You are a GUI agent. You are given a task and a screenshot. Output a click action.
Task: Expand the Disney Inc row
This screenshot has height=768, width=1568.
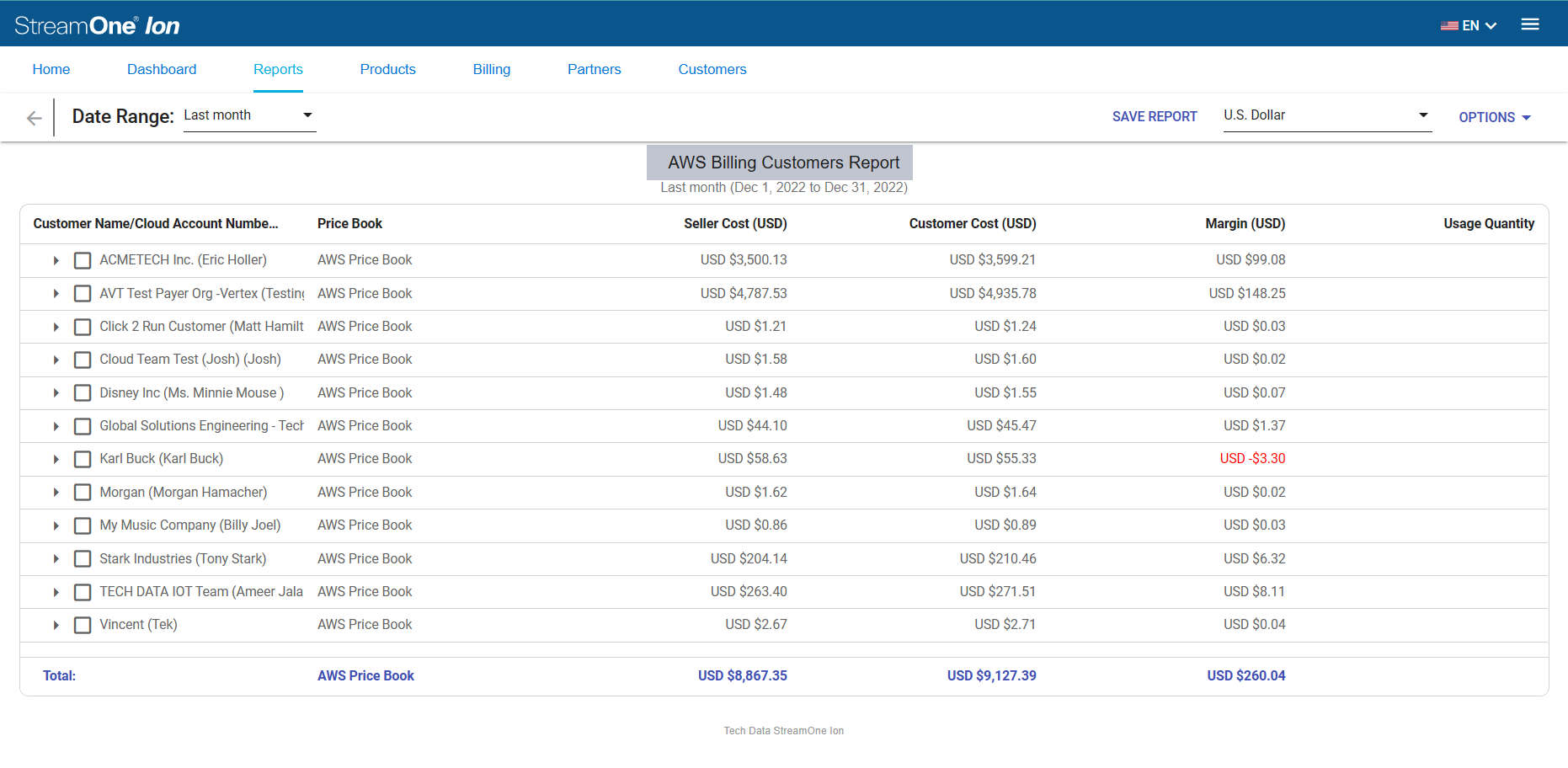pos(56,393)
